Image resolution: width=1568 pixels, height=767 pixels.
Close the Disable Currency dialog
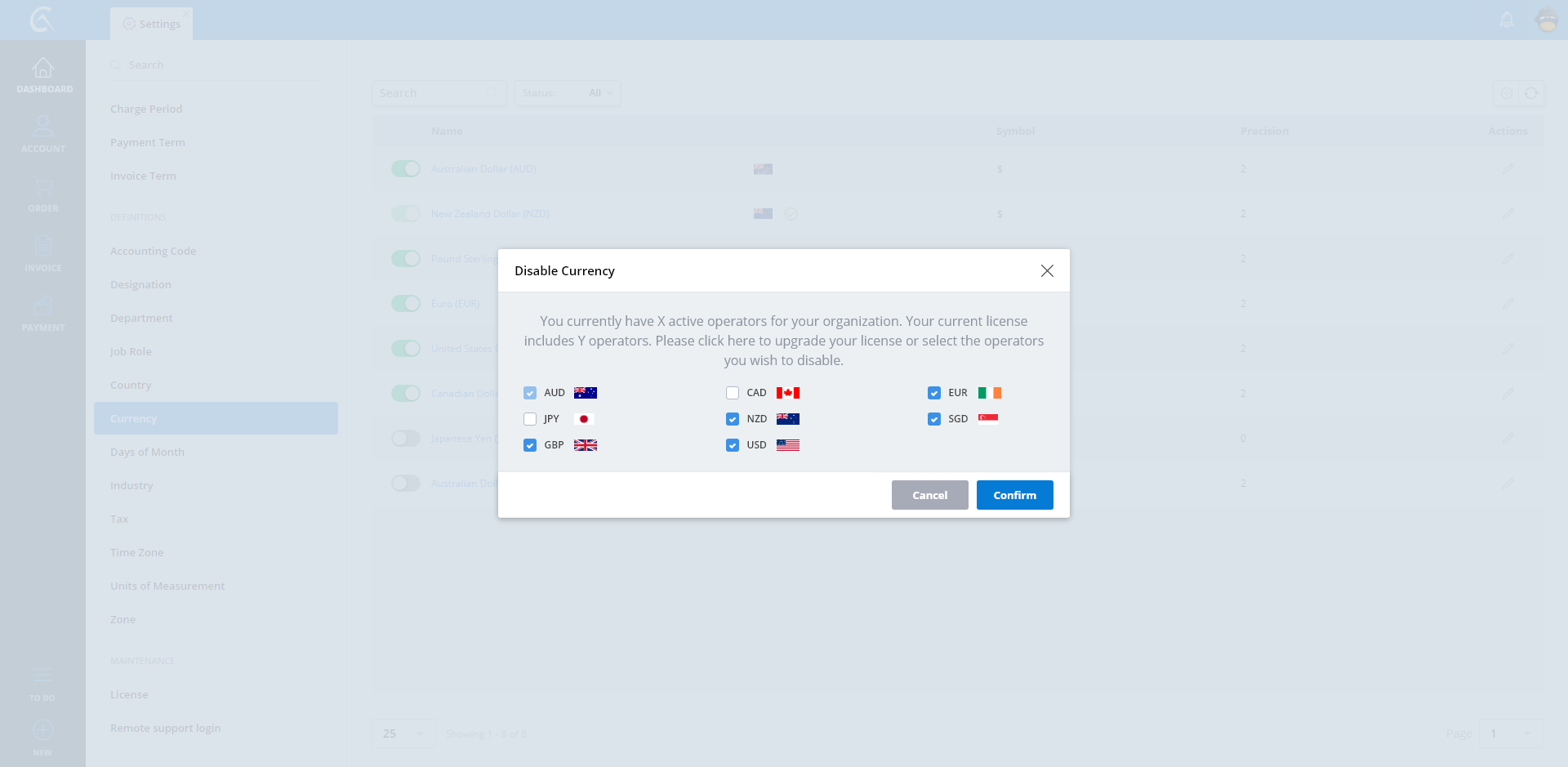1047,270
